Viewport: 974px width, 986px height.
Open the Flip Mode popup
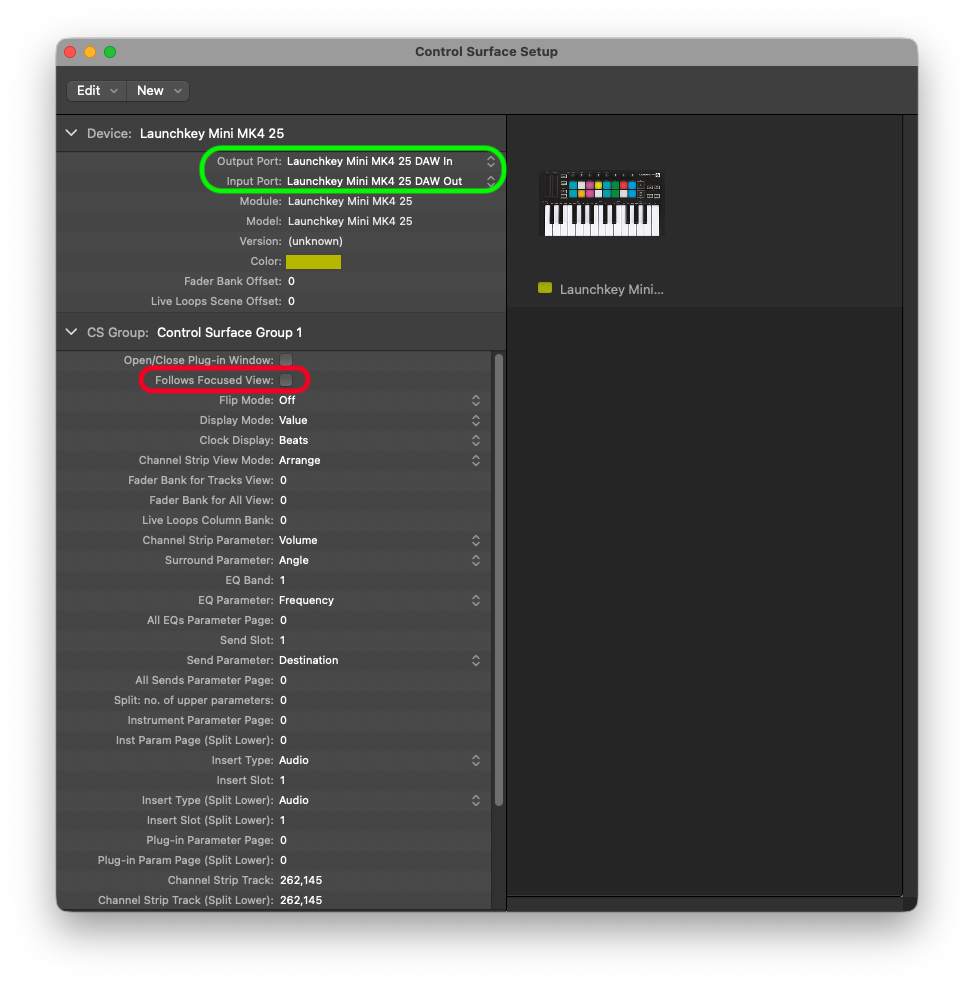(x=380, y=401)
